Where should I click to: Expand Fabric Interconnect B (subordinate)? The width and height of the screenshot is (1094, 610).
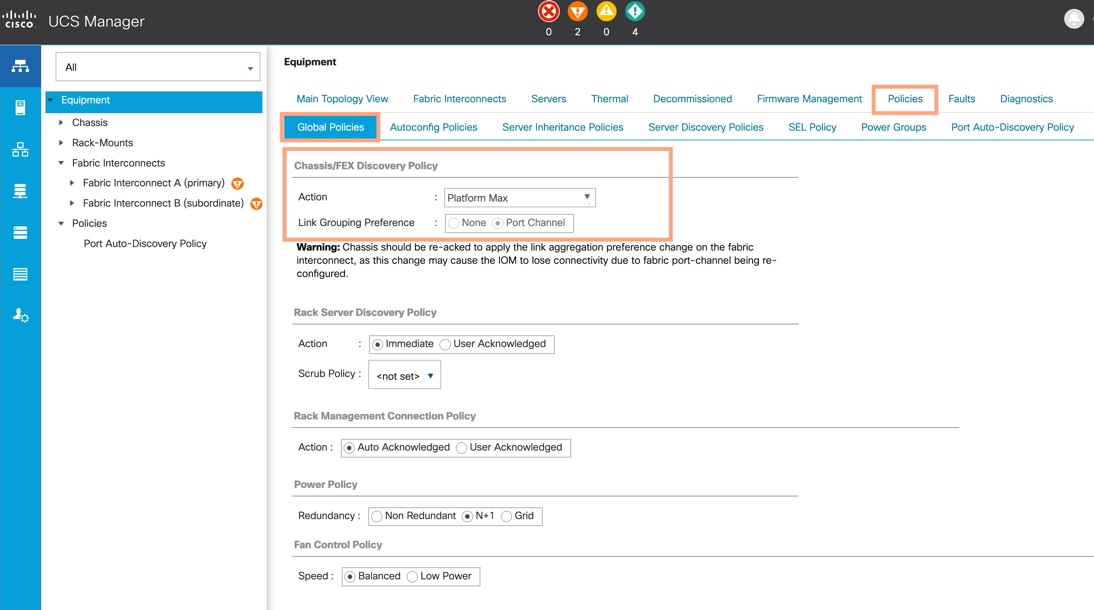[x=72, y=203]
